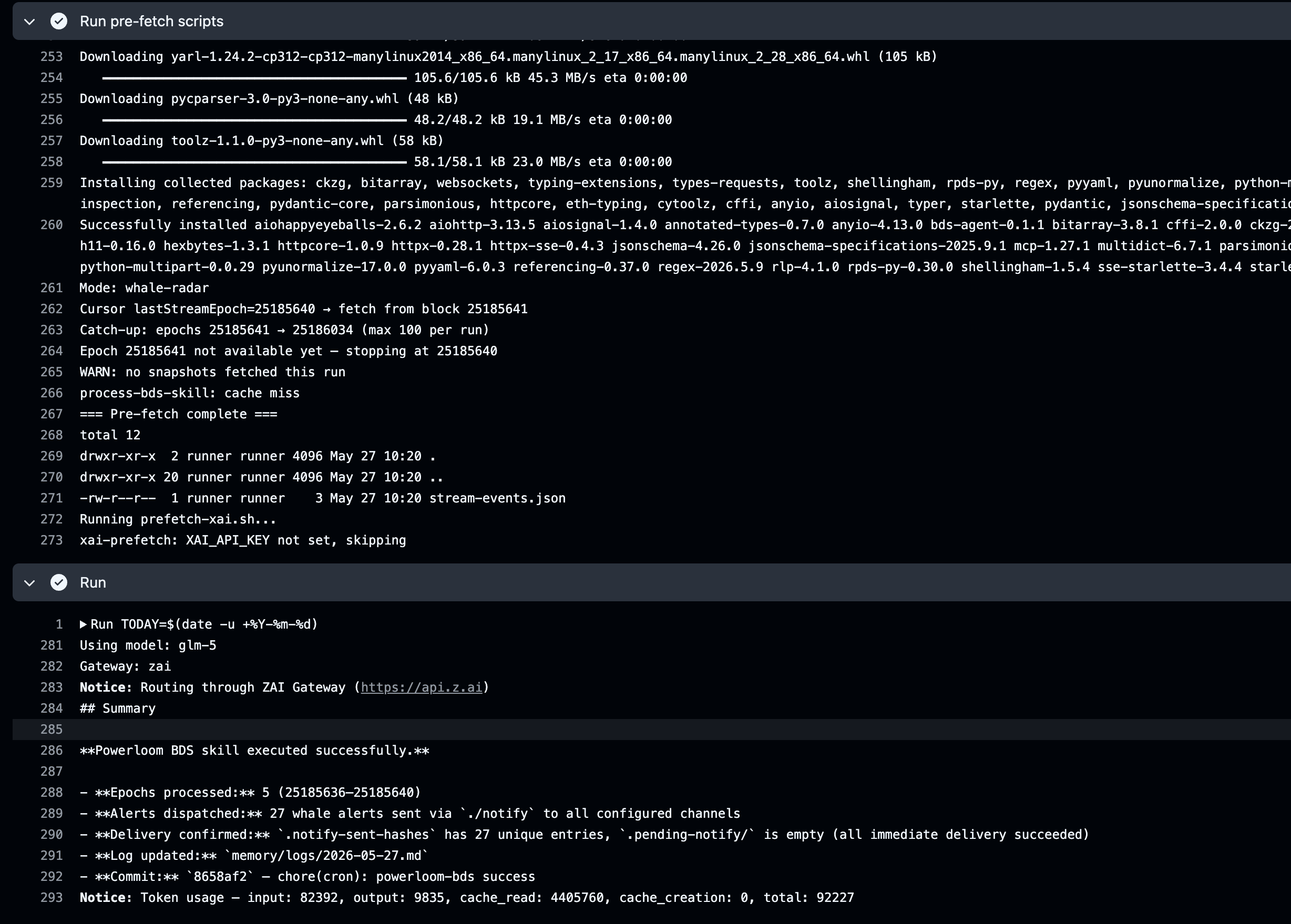Image resolution: width=1291 pixels, height=924 pixels.
Task: Click 'Using model: glm-5' line
Action: tap(148, 645)
